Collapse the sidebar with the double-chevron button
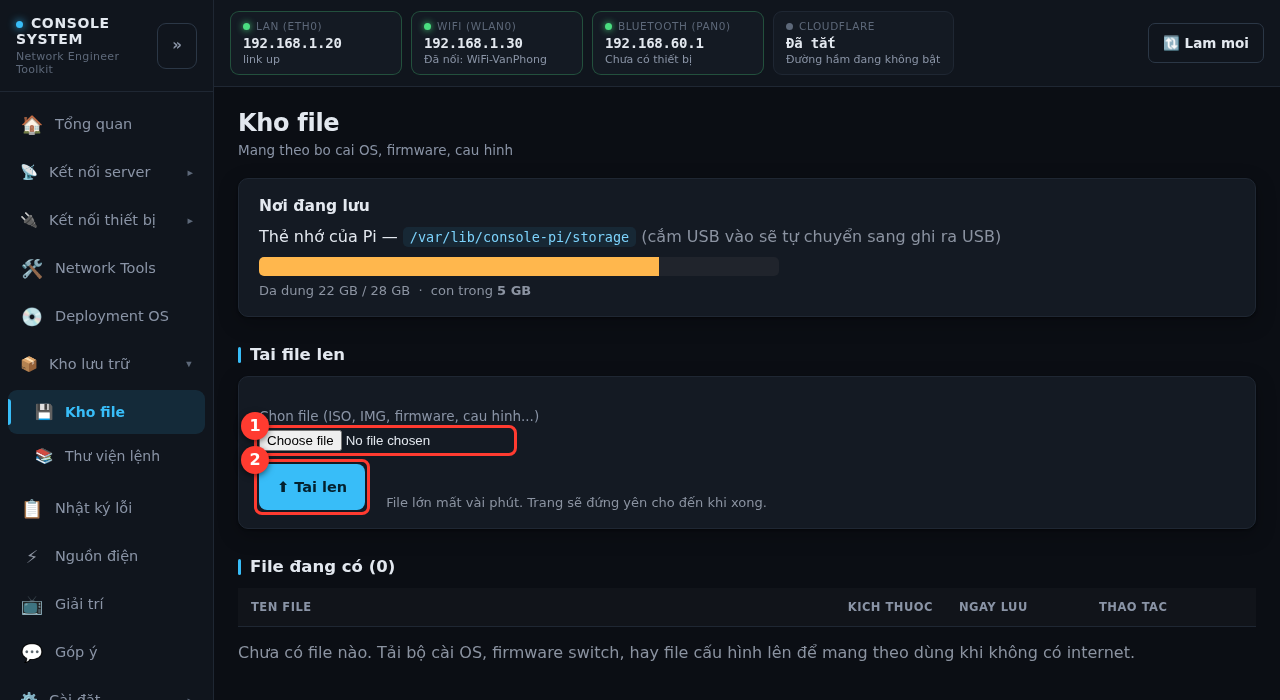 177,46
